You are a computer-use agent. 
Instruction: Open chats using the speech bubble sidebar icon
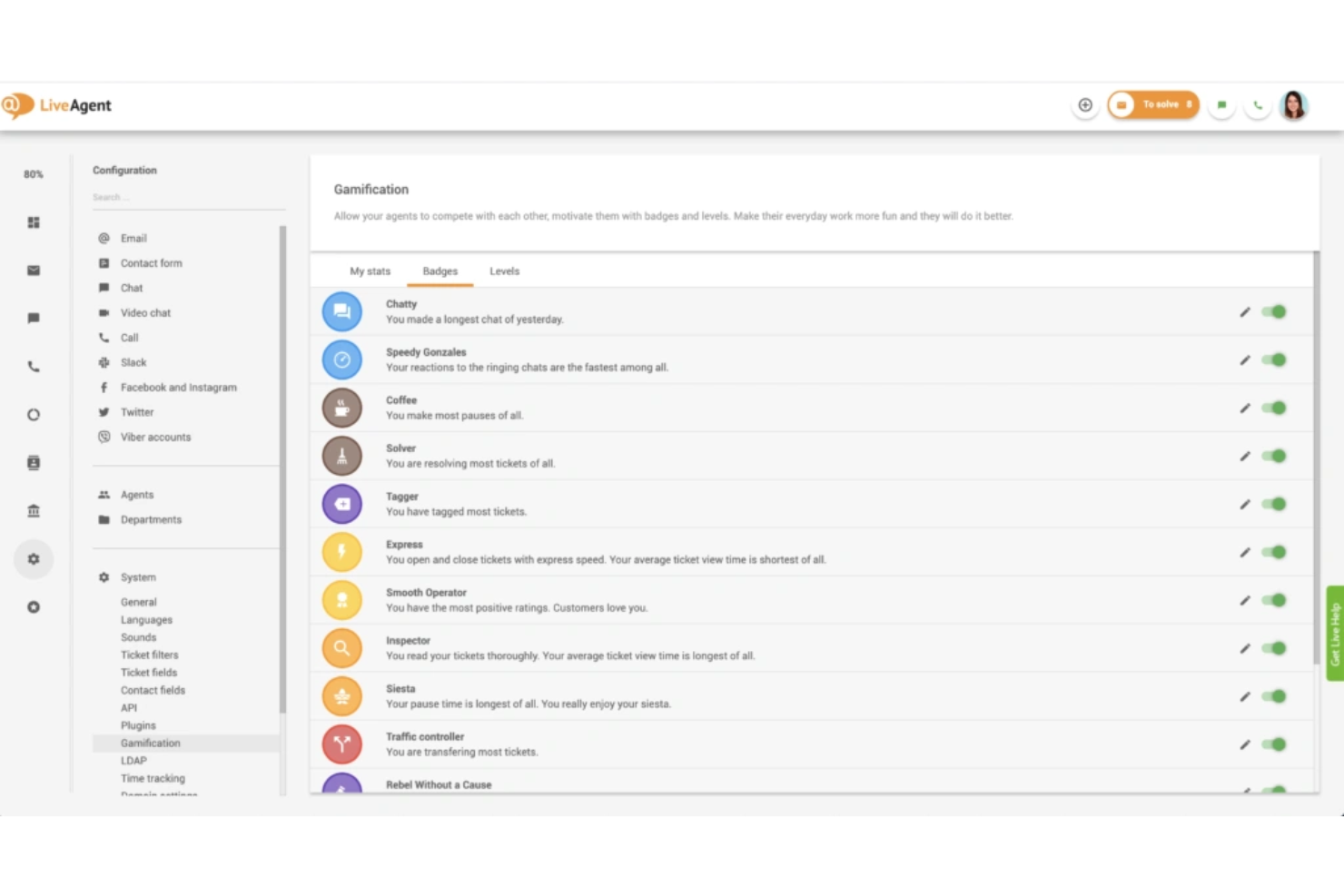34,318
